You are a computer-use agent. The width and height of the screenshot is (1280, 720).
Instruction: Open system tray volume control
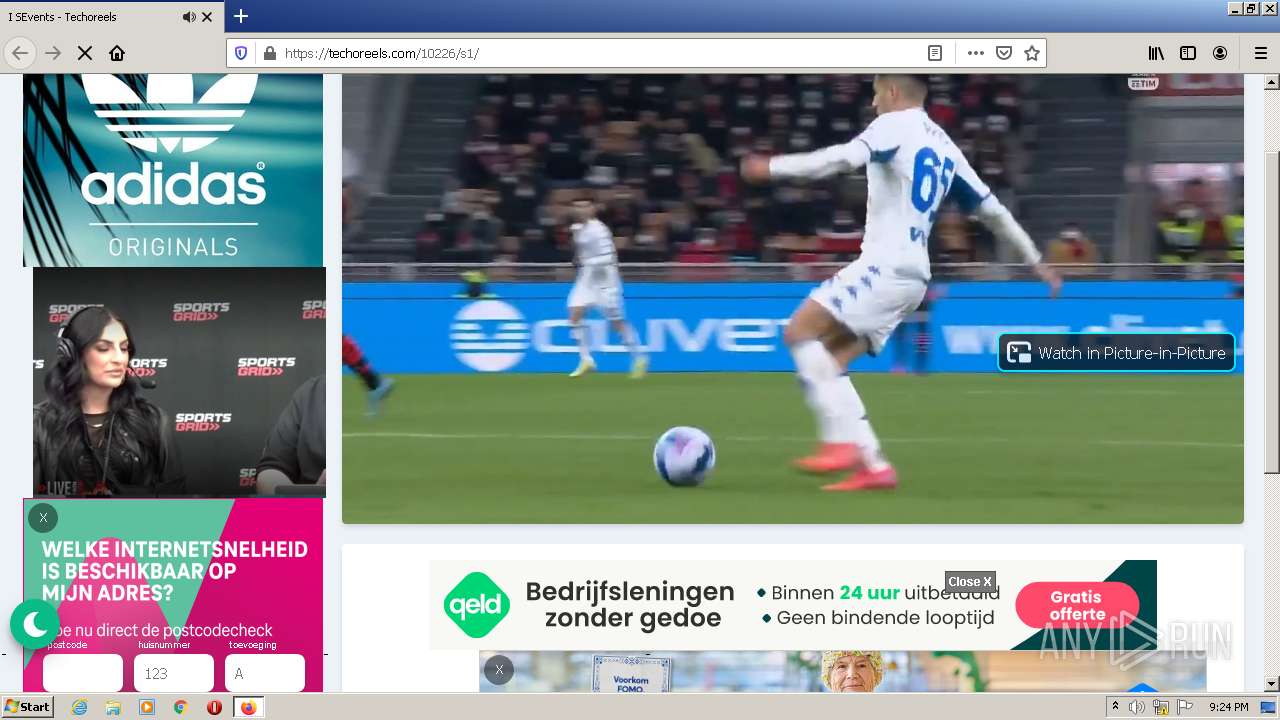[x=1137, y=707]
